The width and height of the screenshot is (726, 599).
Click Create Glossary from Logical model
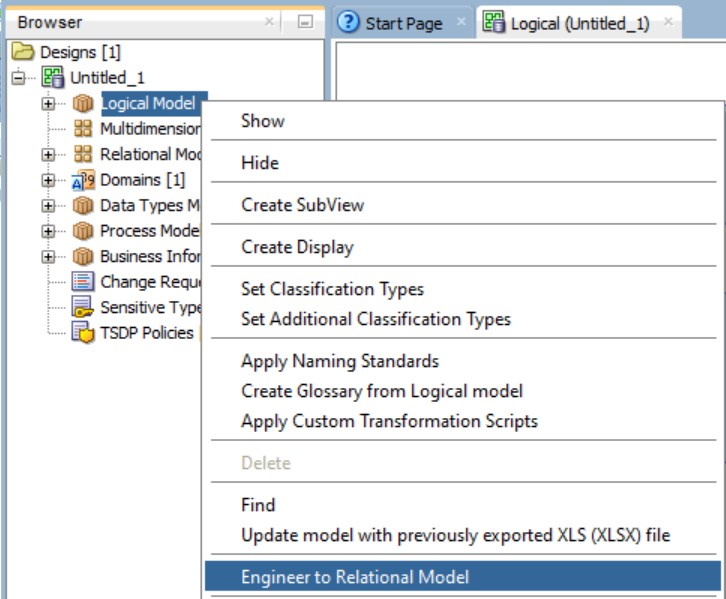[x=381, y=391]
